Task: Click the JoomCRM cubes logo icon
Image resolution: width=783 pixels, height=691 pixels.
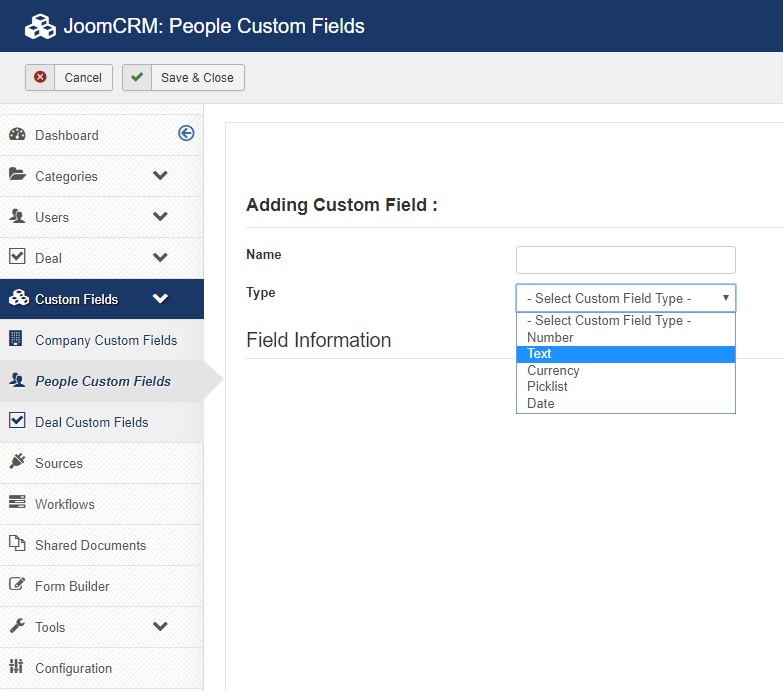Action: point(40,26)
